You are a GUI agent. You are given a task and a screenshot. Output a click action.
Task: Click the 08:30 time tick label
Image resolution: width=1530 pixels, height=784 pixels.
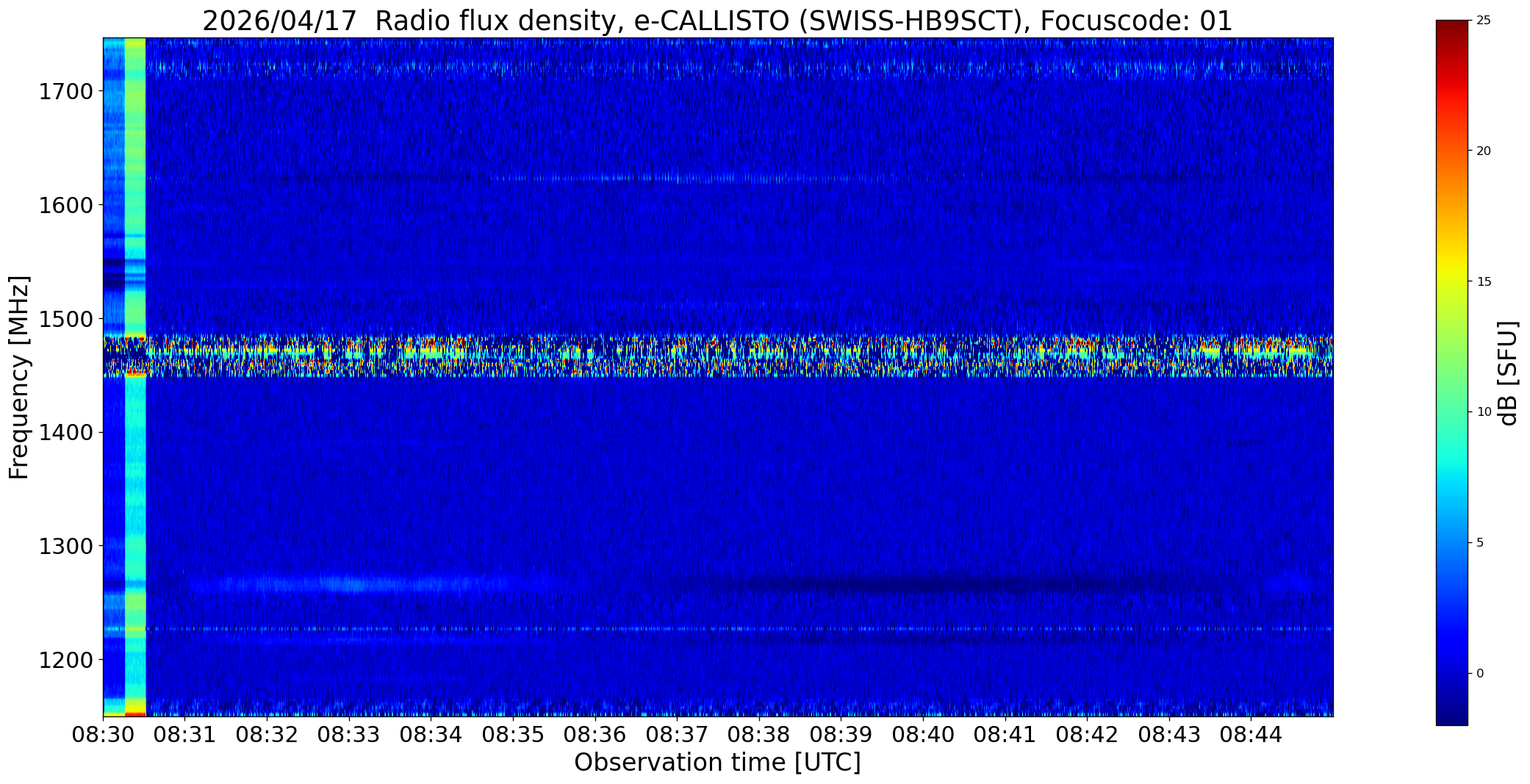pyautogui.click(x=103, y=735)
